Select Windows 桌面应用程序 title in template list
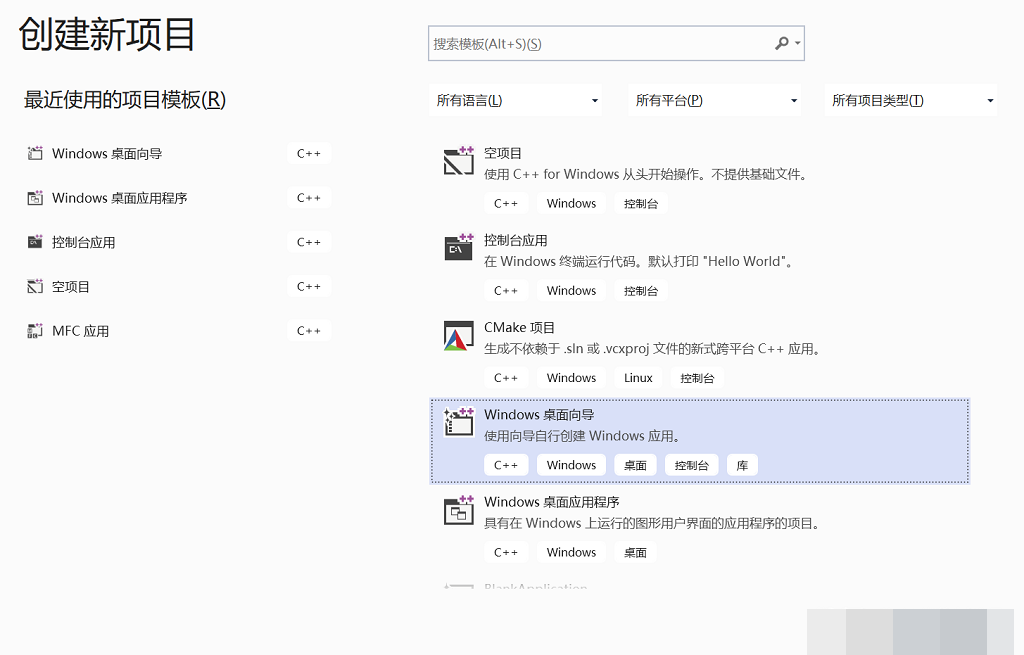Image resolution: width=1024 pixels, height=655 pixels. point(552,502)
